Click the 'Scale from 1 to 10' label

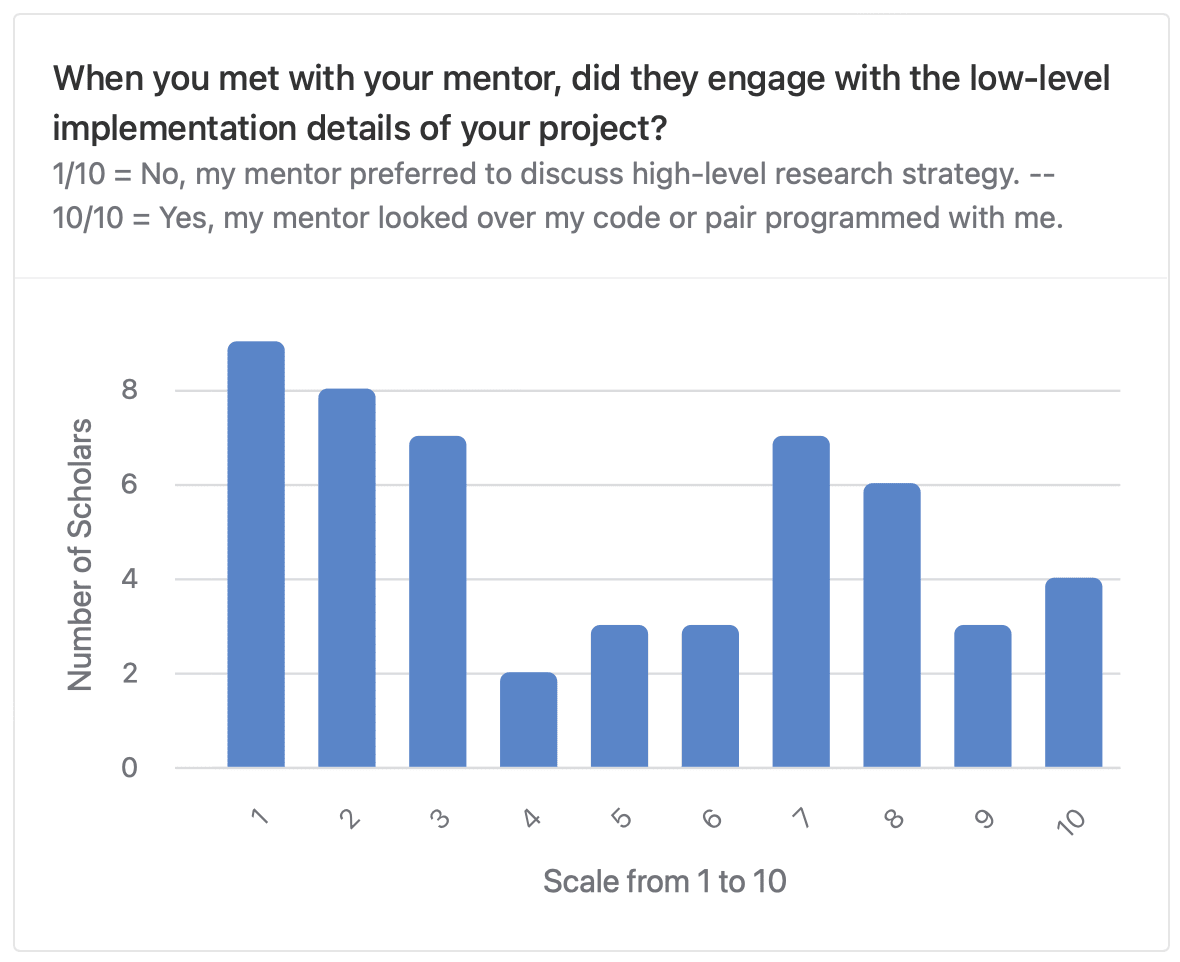pos(665,881)
